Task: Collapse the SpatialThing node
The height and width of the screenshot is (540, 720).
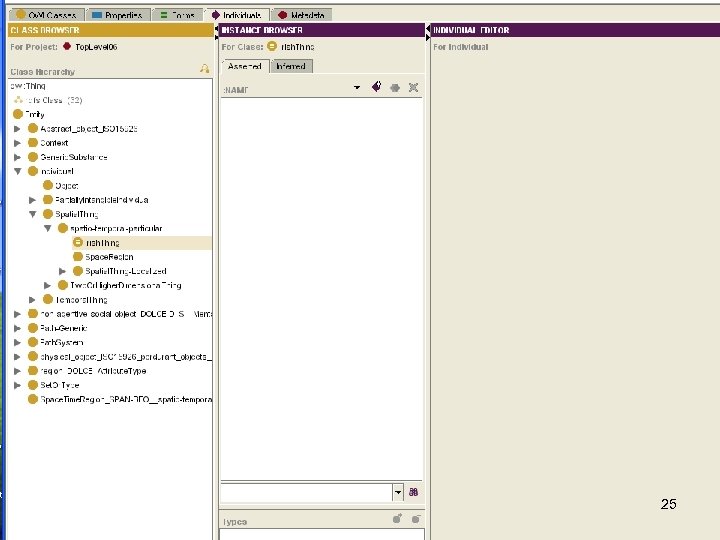Action: point(33,214)
